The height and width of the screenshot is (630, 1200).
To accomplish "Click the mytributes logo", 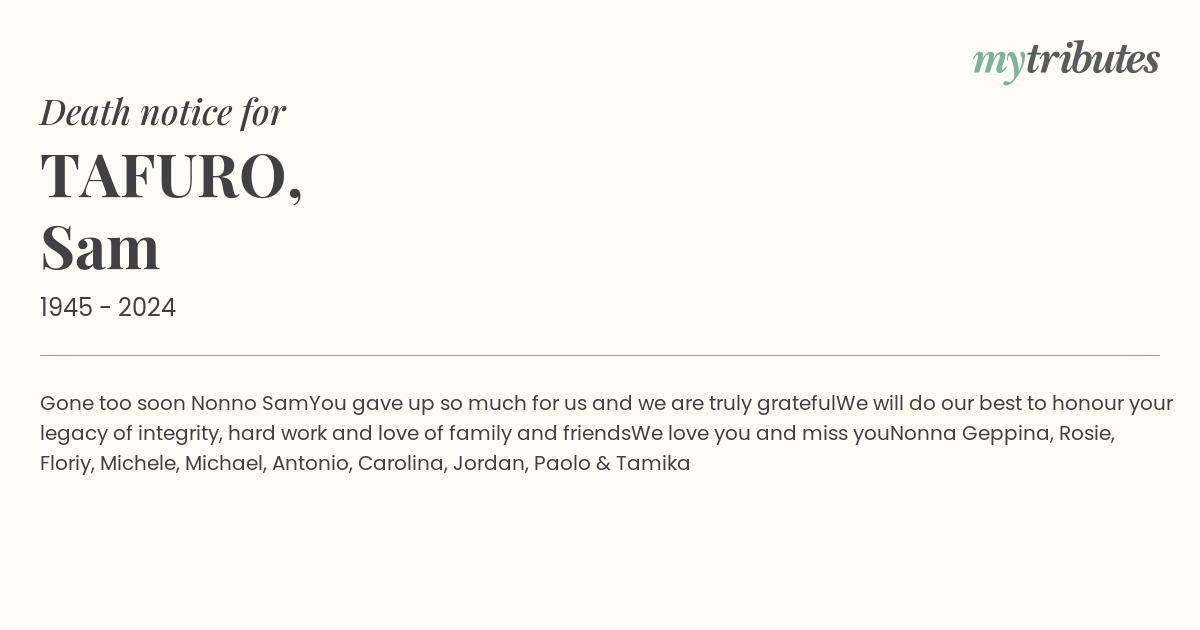I will [1066, 60].
